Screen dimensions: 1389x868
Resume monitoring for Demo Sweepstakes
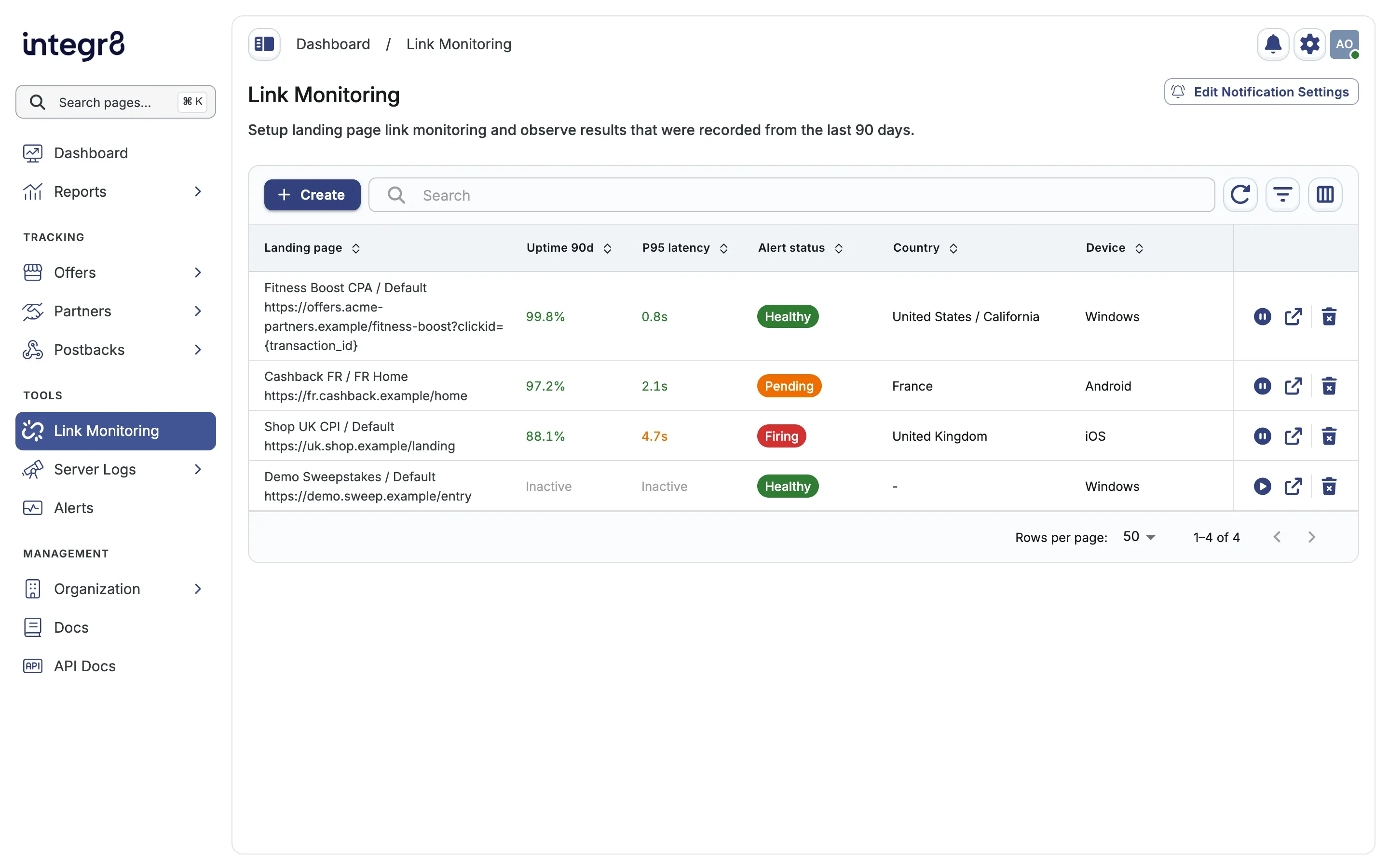pos(1262,486)
